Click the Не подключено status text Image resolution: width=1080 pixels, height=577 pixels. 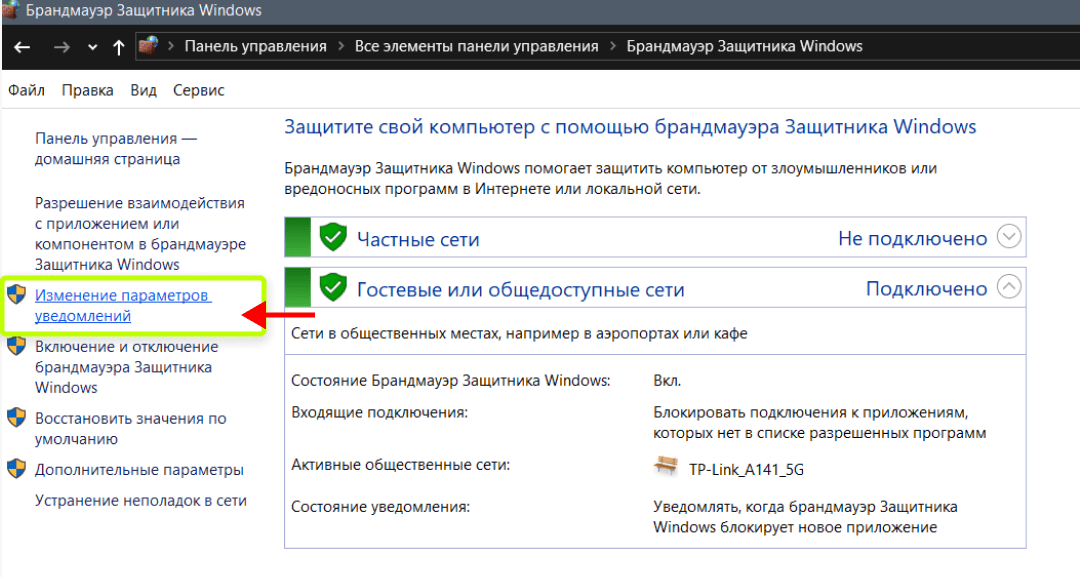pyautogui.click(x=913, y=238)
